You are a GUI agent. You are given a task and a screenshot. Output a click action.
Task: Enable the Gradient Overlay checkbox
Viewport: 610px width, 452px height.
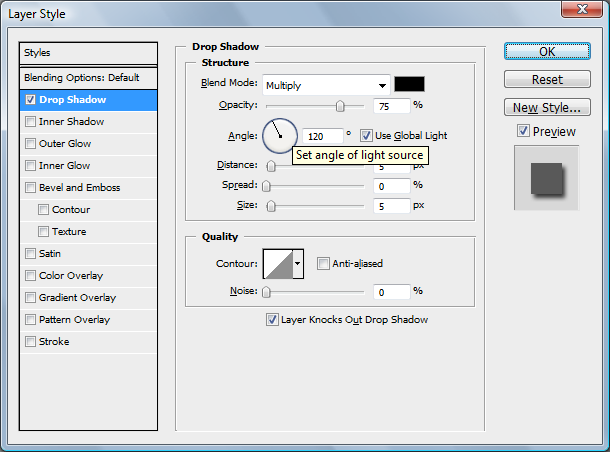30,298
